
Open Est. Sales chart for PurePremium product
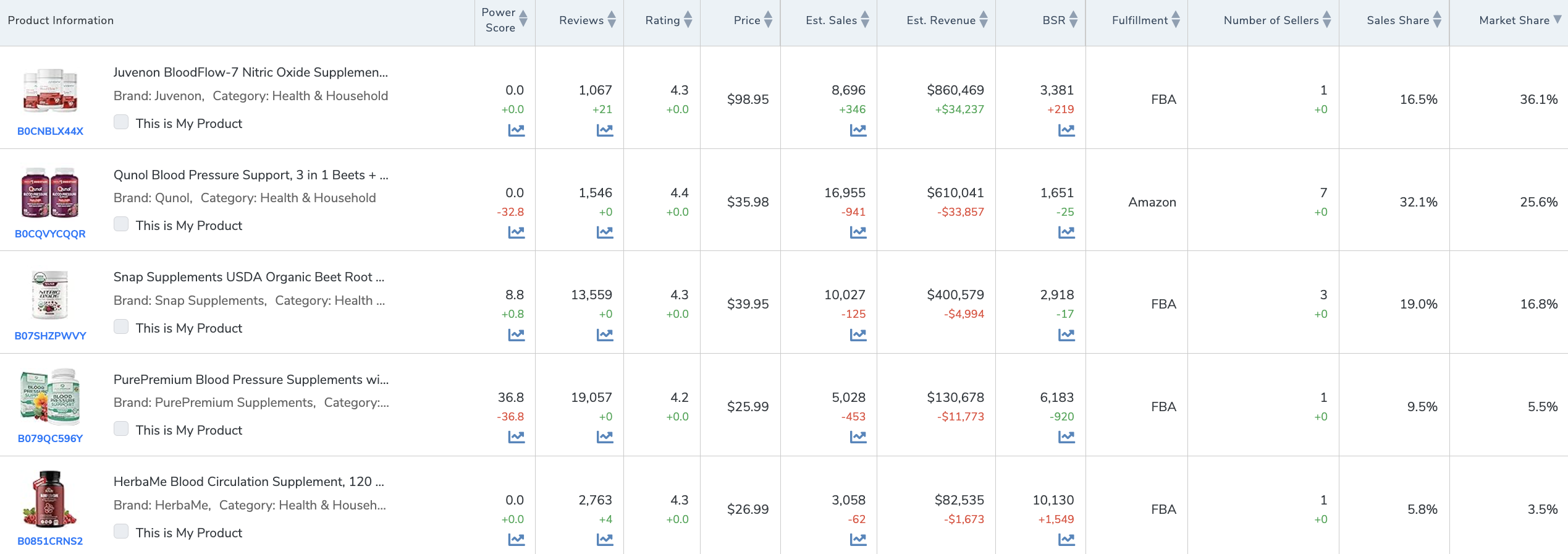pyautogui.click(x=858, y=437)
